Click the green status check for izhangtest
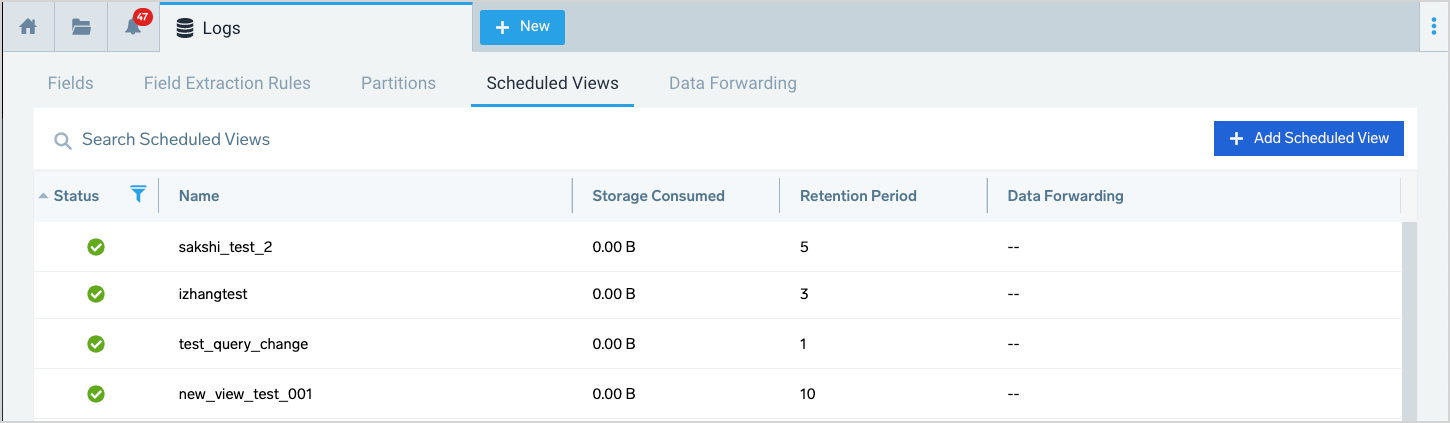 [x=96, y=294]
